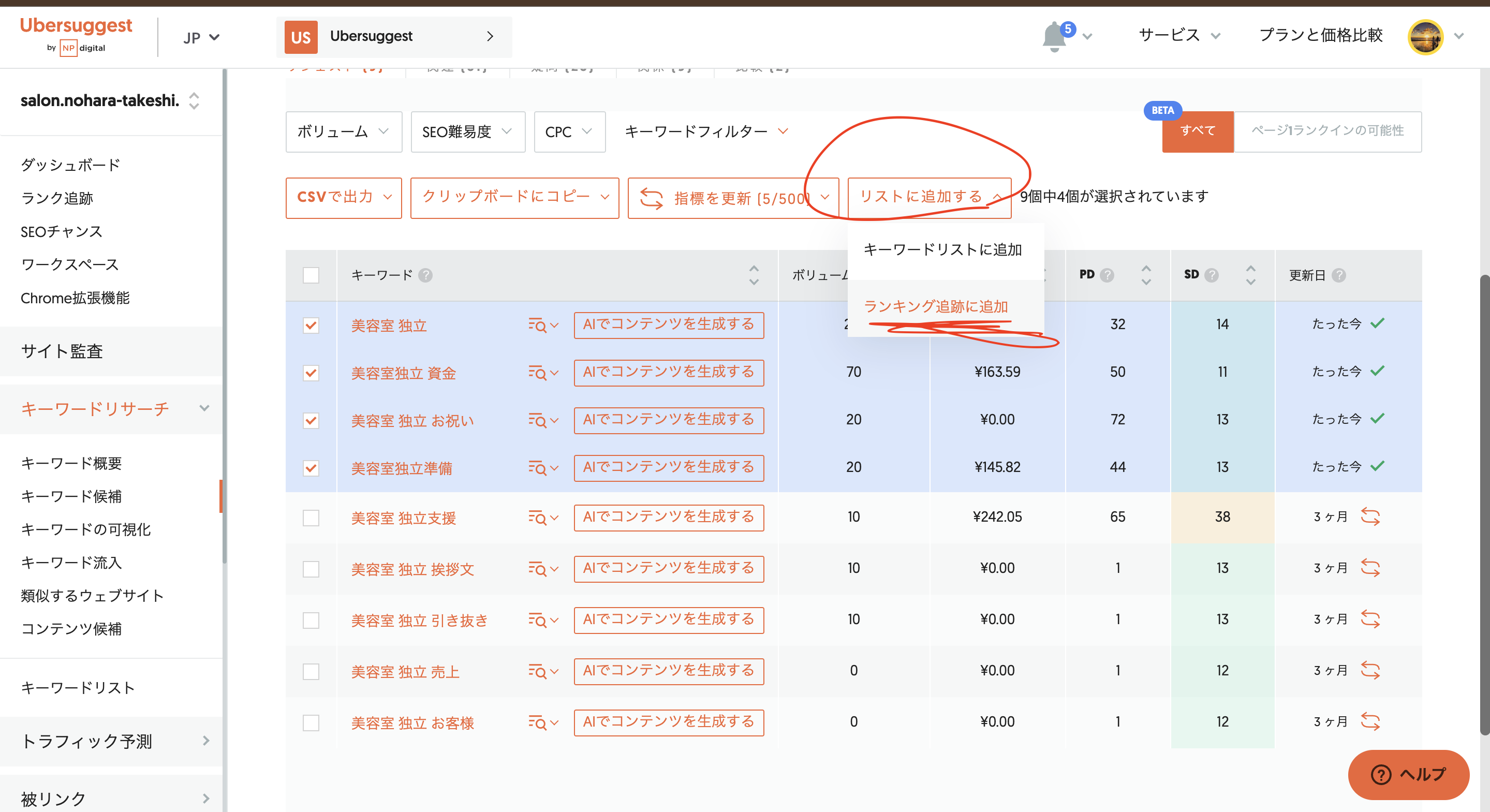Click the page vertical scrollbar

[1484, 503]
